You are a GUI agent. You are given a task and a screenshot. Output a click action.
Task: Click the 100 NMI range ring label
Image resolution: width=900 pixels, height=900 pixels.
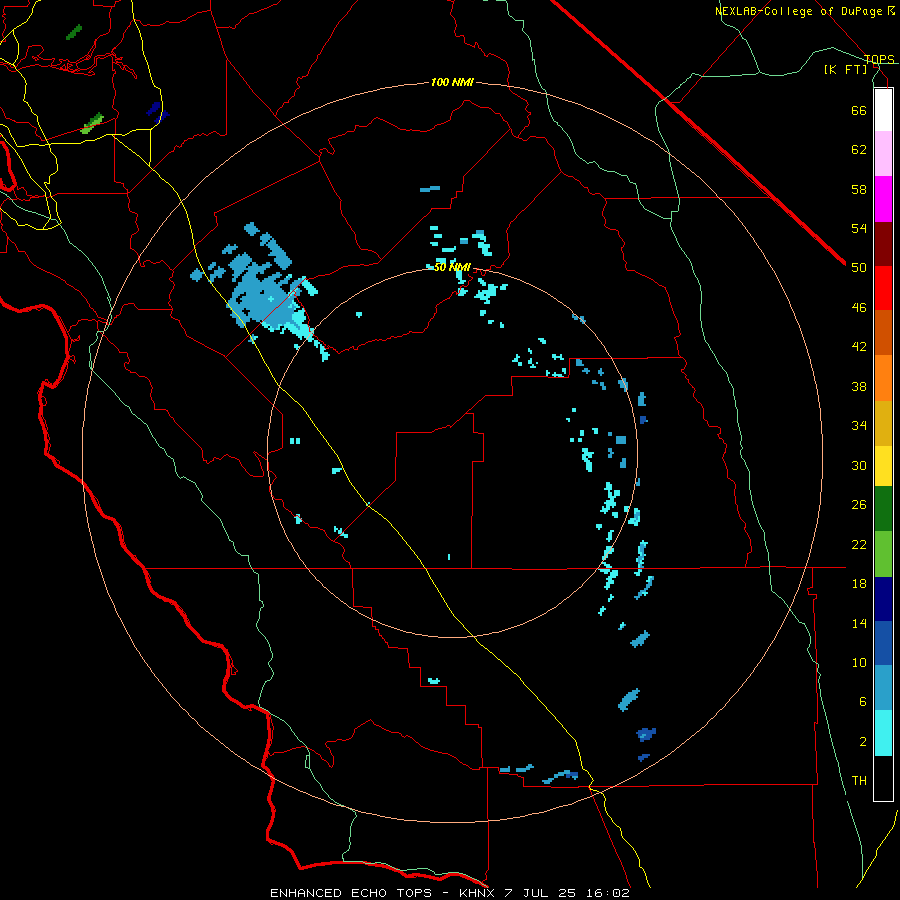(452, 82)
